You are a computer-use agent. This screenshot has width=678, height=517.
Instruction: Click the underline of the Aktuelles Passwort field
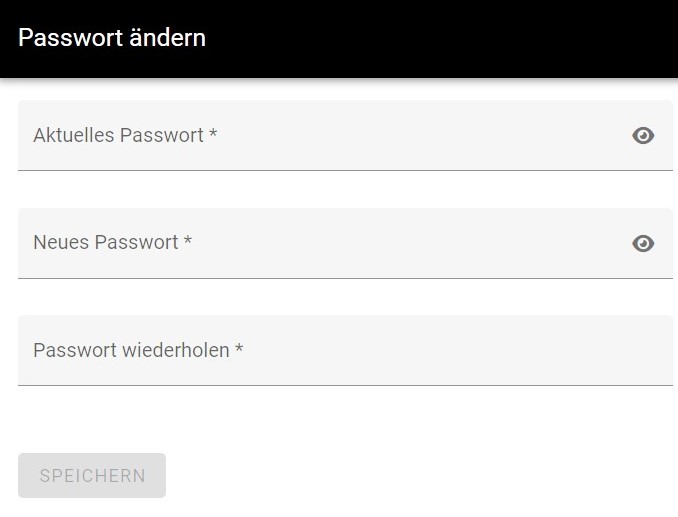tap(345, 170)
